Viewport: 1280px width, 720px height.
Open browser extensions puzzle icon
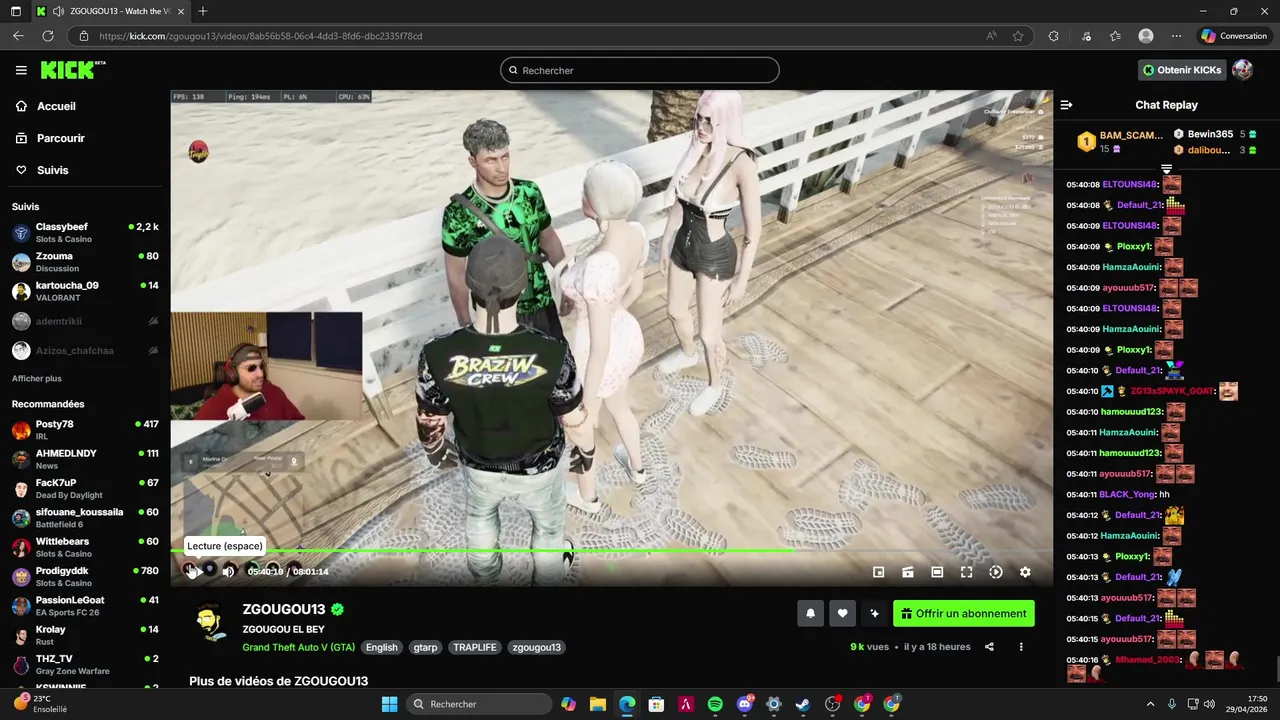(1053, 36)
